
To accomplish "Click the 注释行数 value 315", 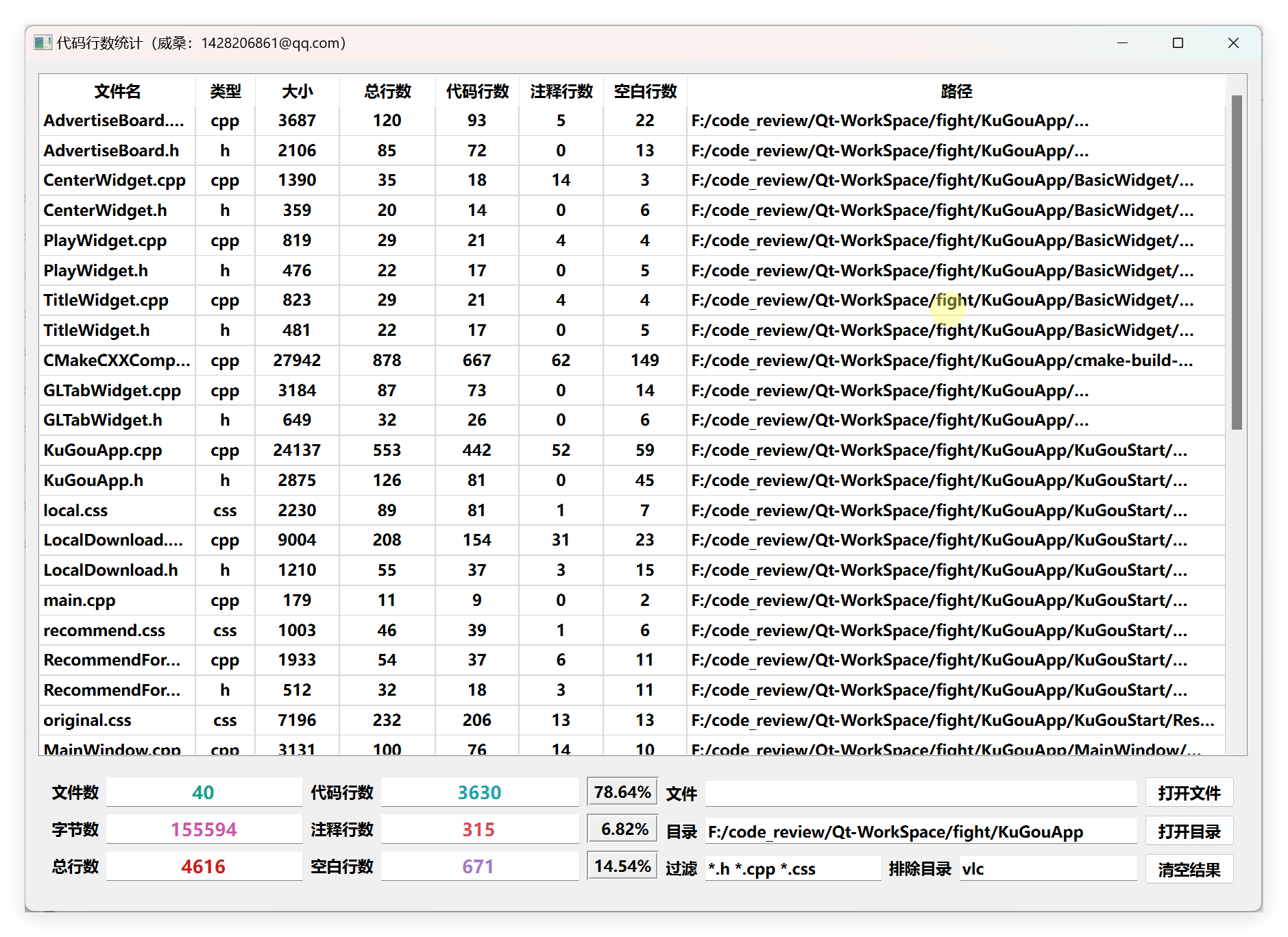I will (x=480, y=829).
